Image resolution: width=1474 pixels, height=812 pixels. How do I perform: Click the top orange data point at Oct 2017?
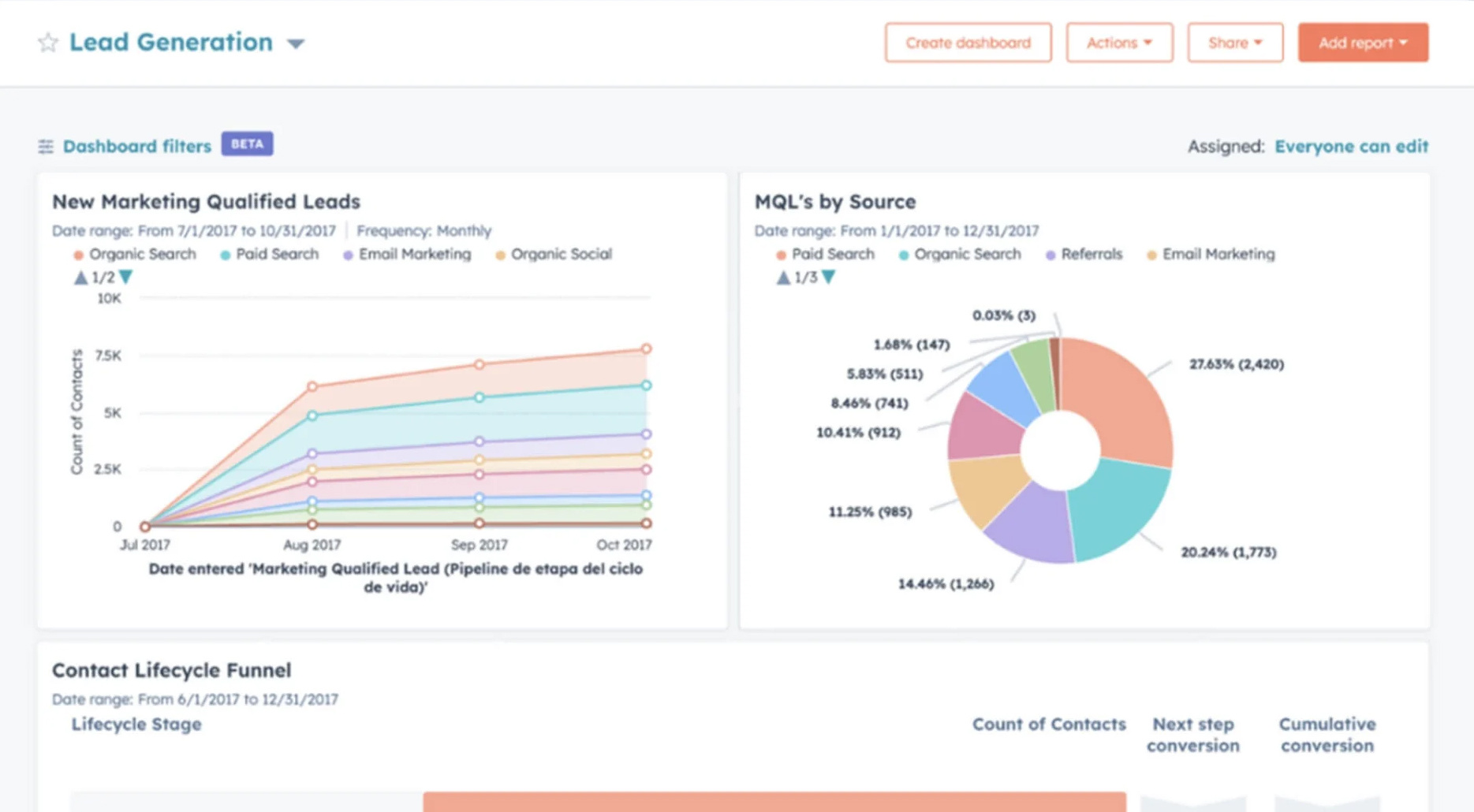point(646,348)
